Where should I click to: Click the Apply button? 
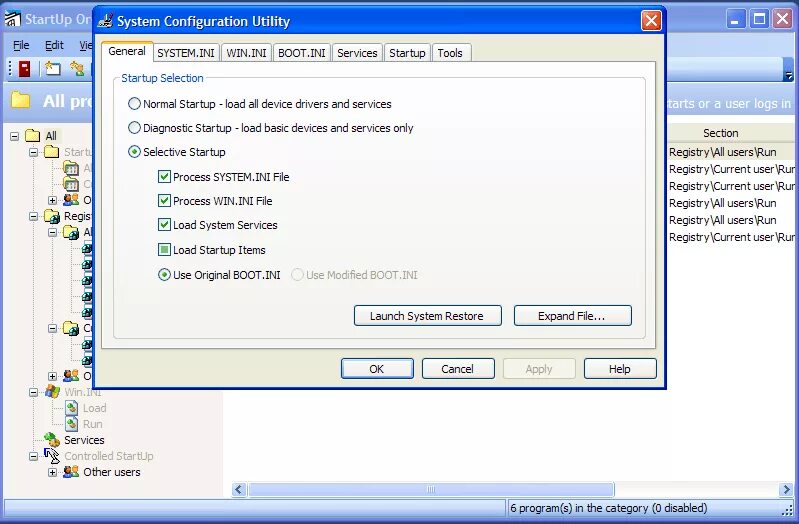539,369
